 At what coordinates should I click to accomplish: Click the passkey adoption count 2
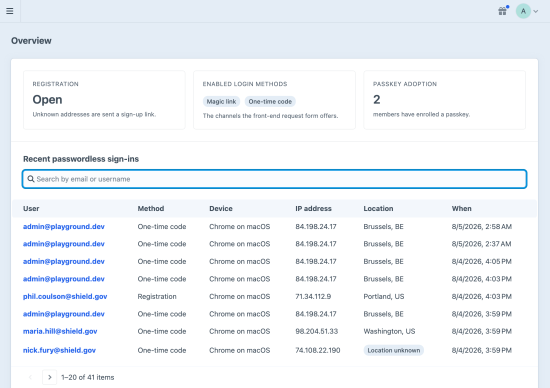pos(376,100)
